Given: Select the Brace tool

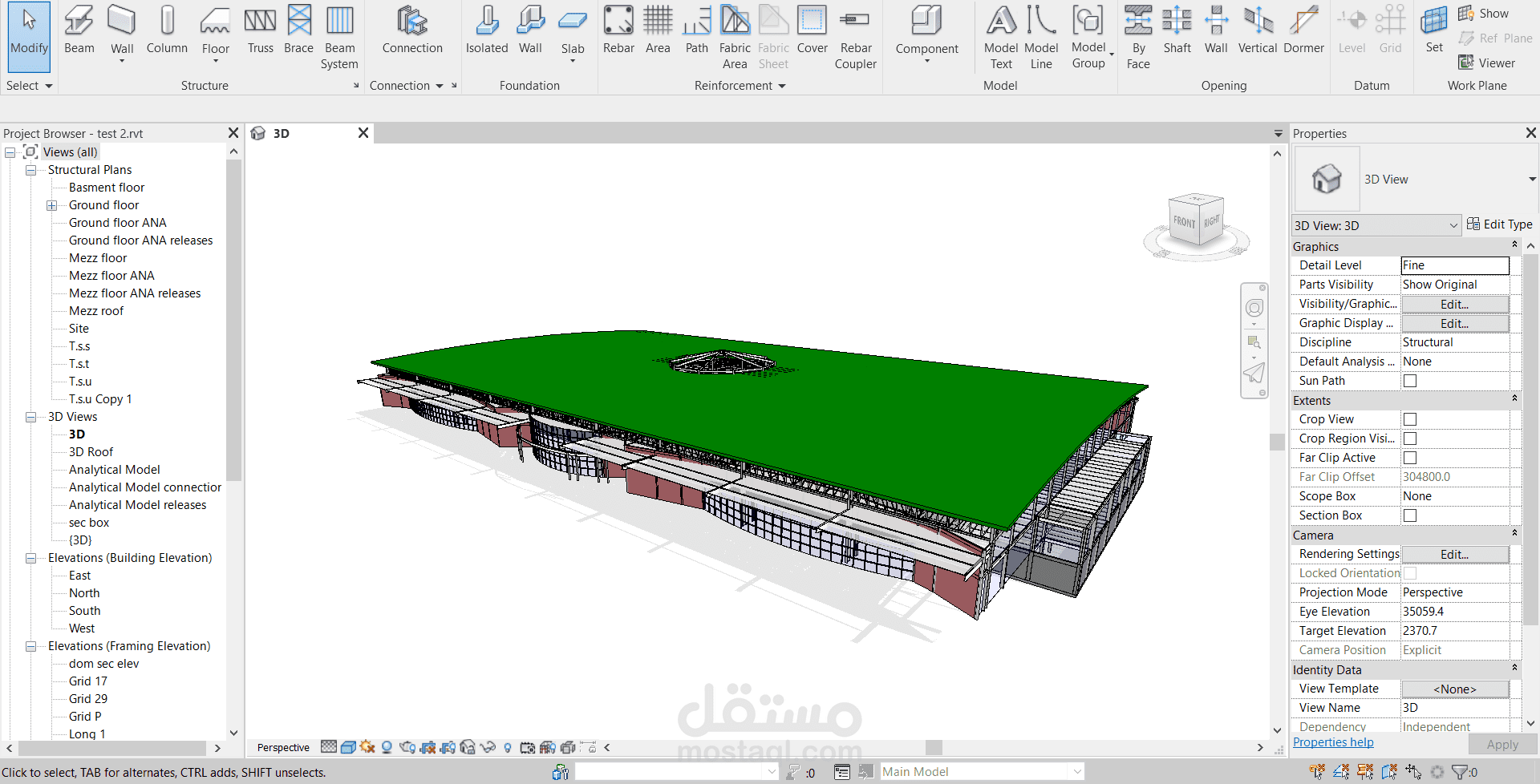Looking at the screenshot, I should 298,30.
